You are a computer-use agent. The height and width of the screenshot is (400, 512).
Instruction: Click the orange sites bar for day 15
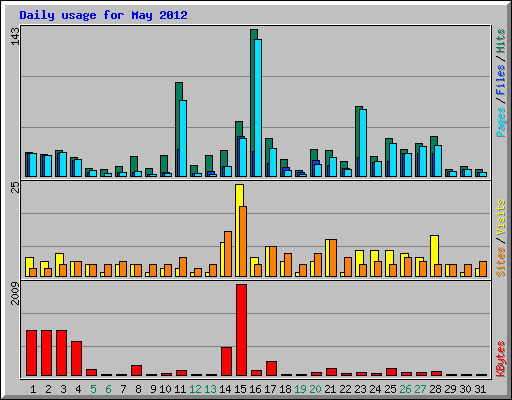click(243, 241)
